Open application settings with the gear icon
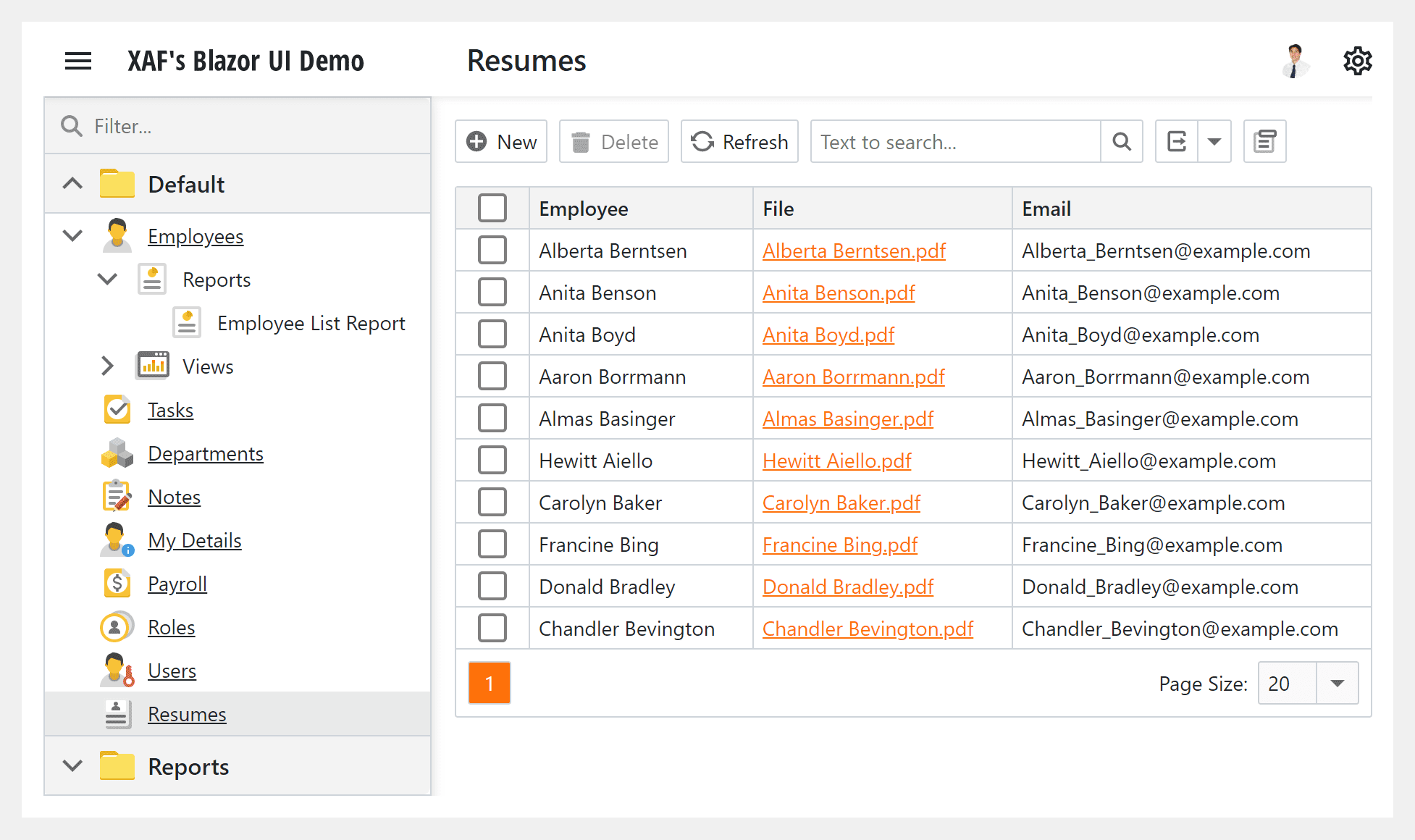Image resolution: width=1415 pixels, height=840 pixels. pyautogui.click(x=1357, y=61)
